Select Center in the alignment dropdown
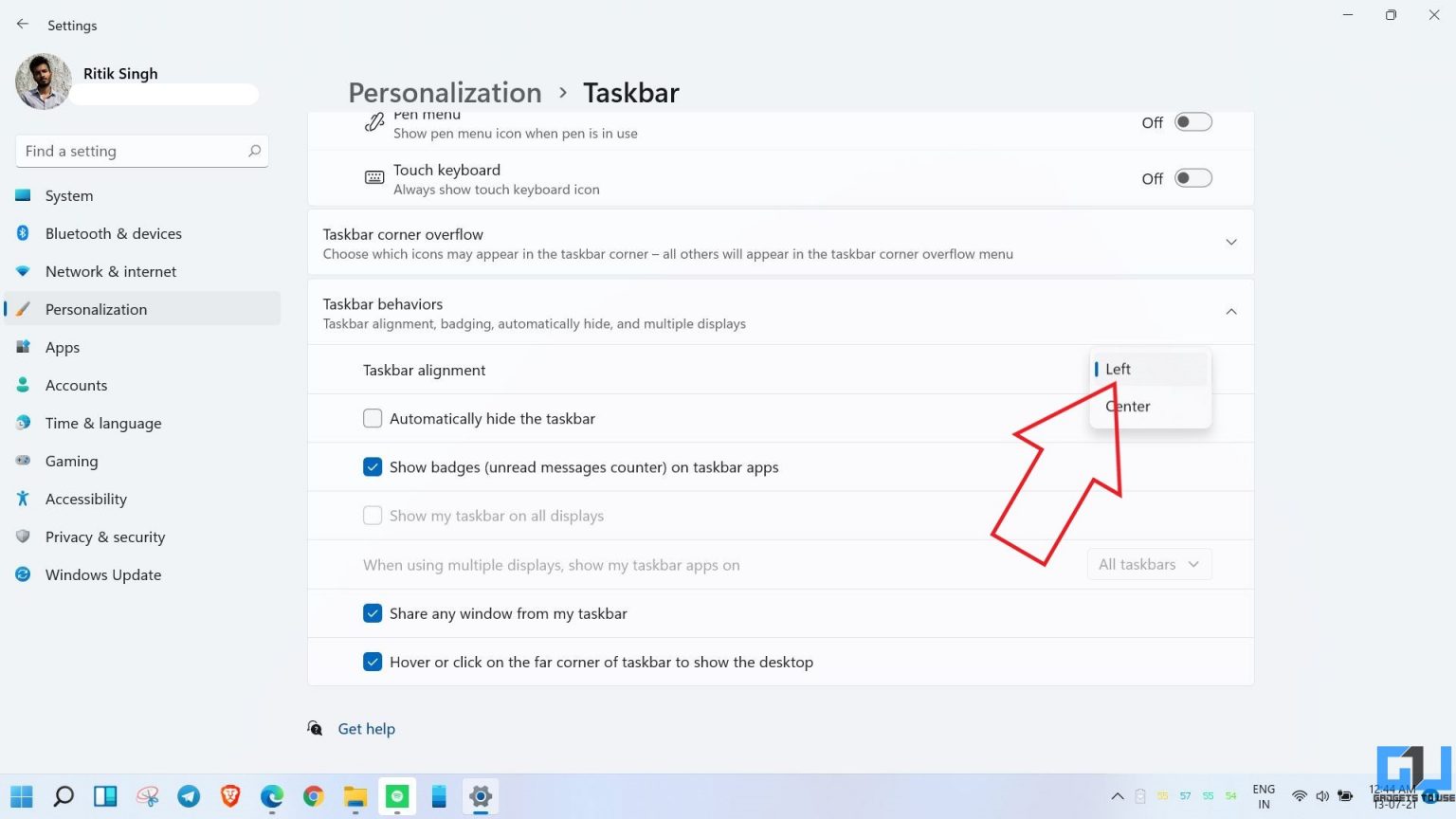 point(1128,406)
